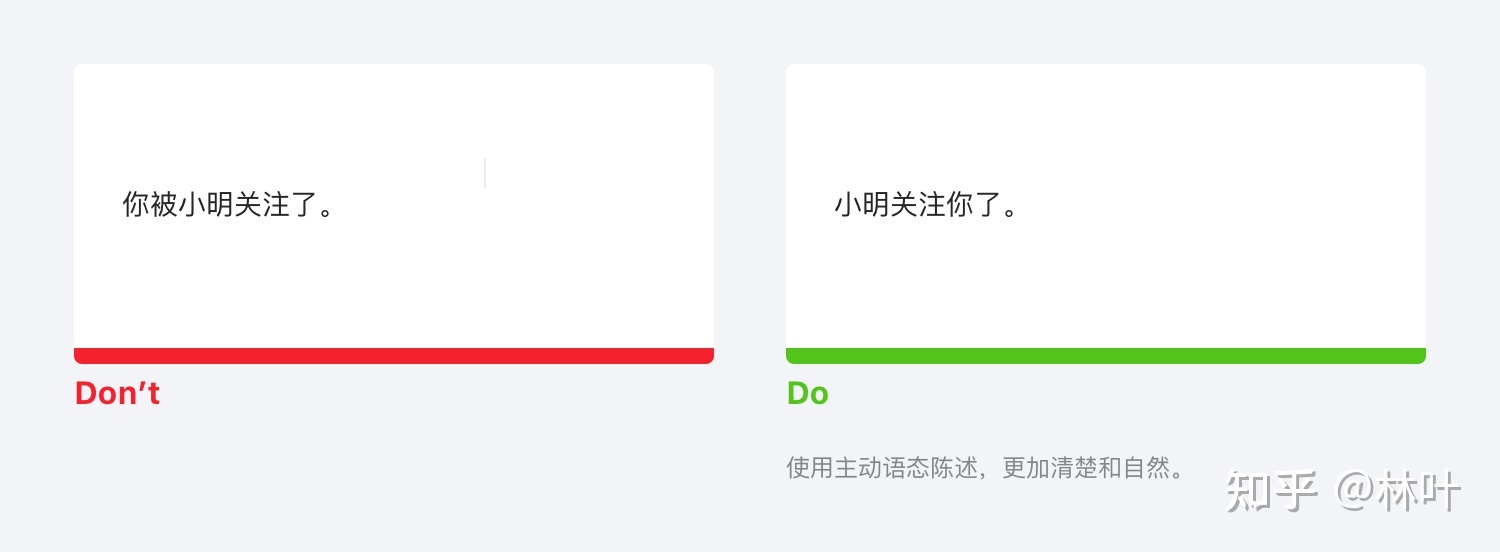The height and width of the screenshot is (552, 1500).
Task: Click the "被" character in the Don't sentence
Action: coord(163,205)
